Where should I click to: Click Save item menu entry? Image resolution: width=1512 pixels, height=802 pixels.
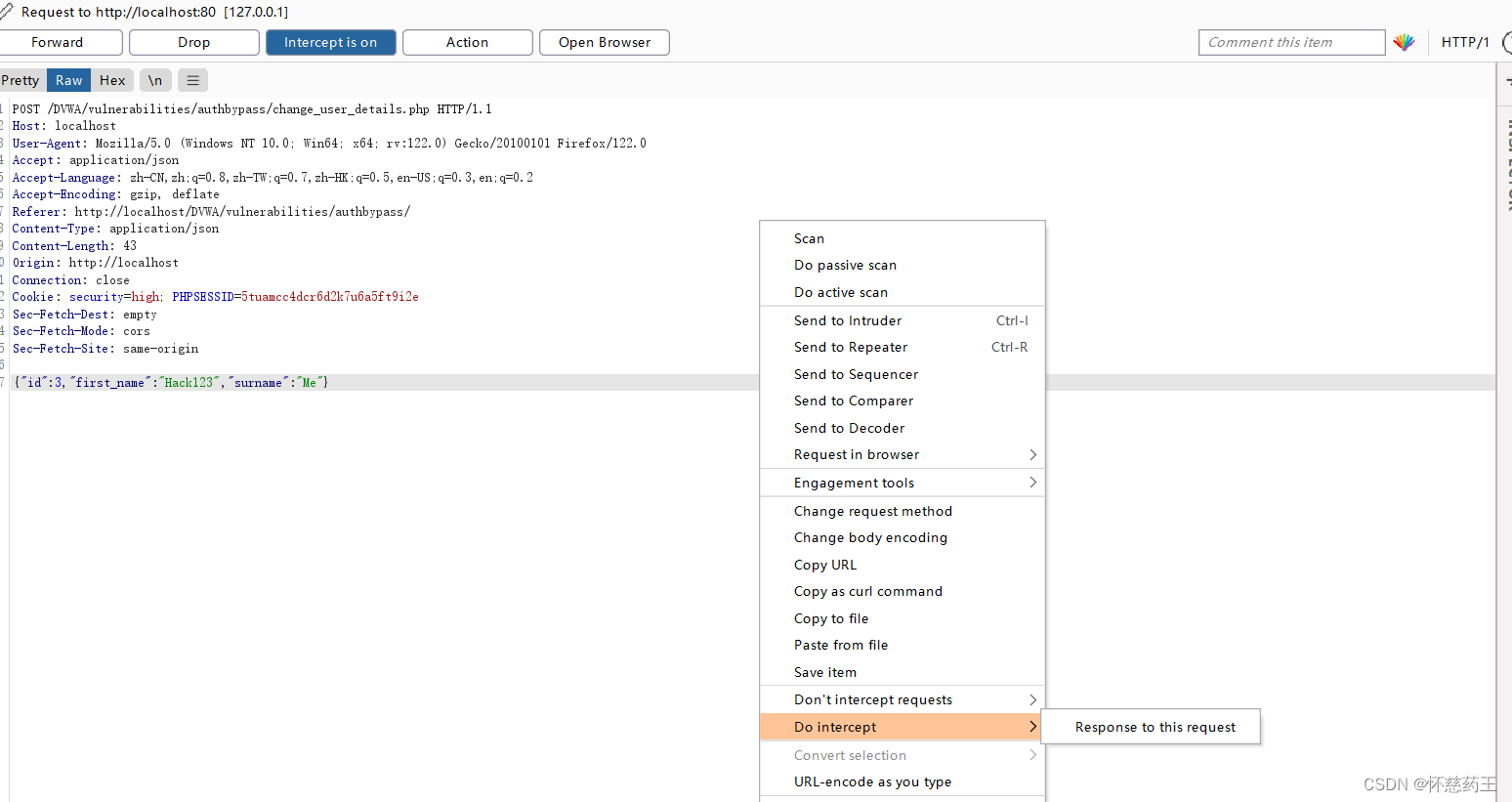(903, 672)
